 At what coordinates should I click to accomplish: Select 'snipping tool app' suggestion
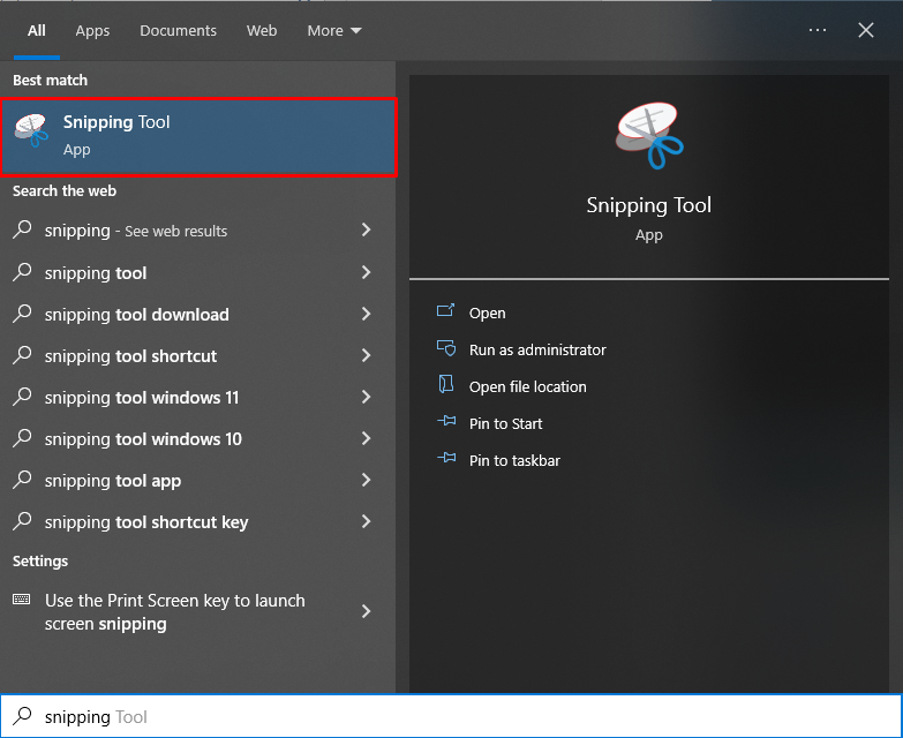point(198,480)
